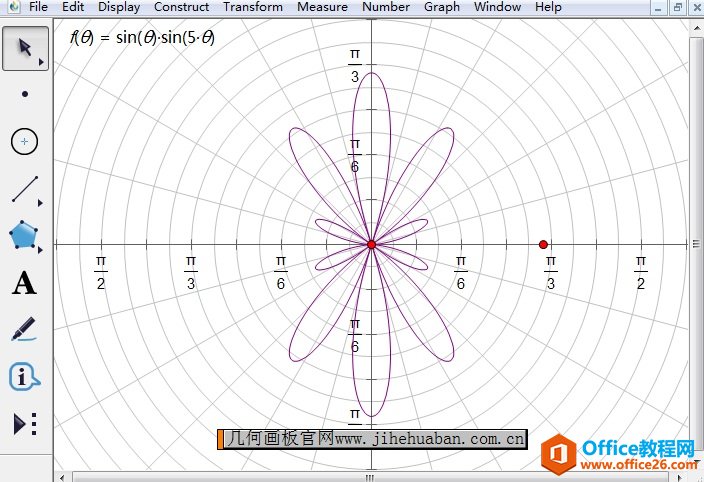Image resolution: width=704 pixels, height=482 pixels.
Task: Minimize the document window
Action: 658,7
